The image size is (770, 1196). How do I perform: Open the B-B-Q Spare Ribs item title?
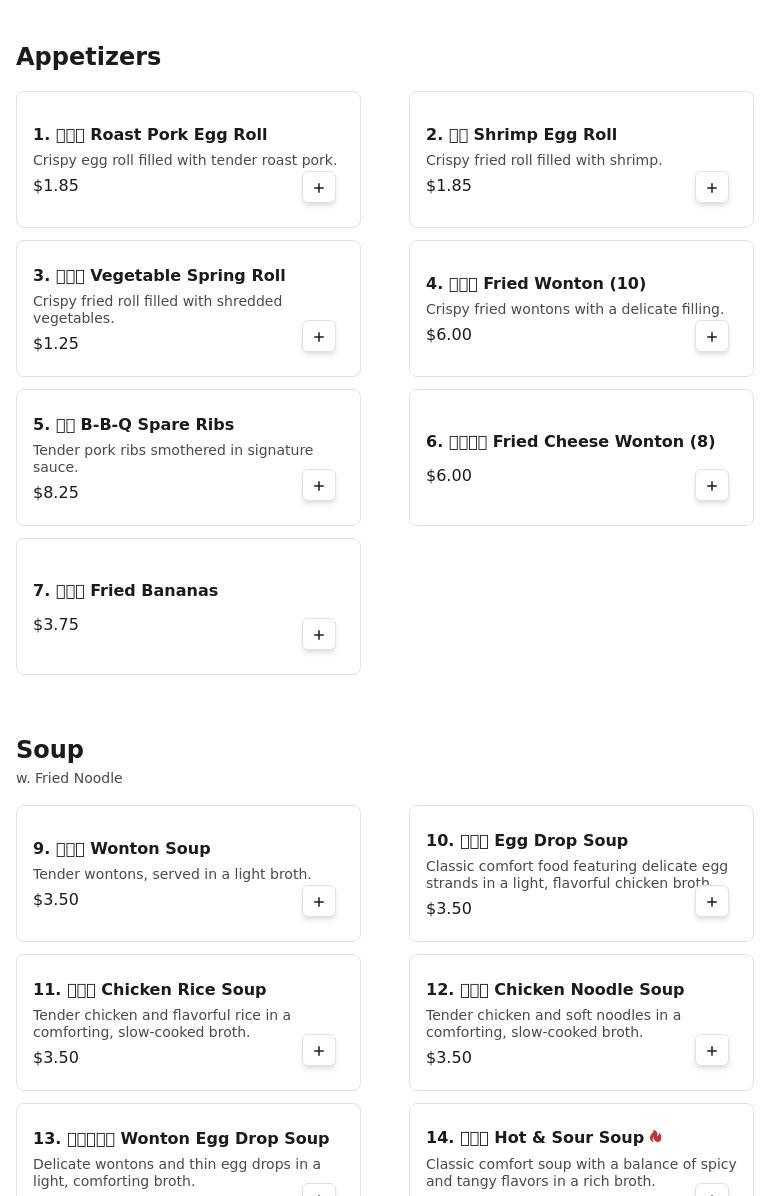134,425
